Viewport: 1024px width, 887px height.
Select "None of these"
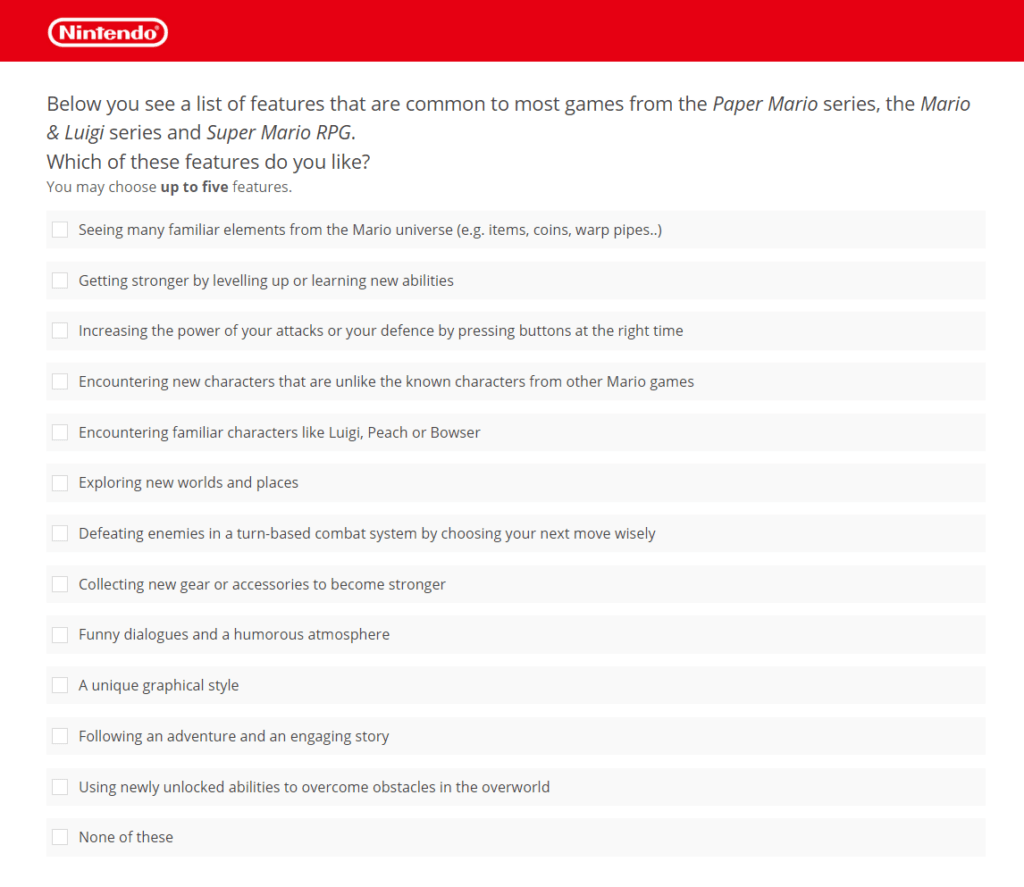tap(59, 837)
